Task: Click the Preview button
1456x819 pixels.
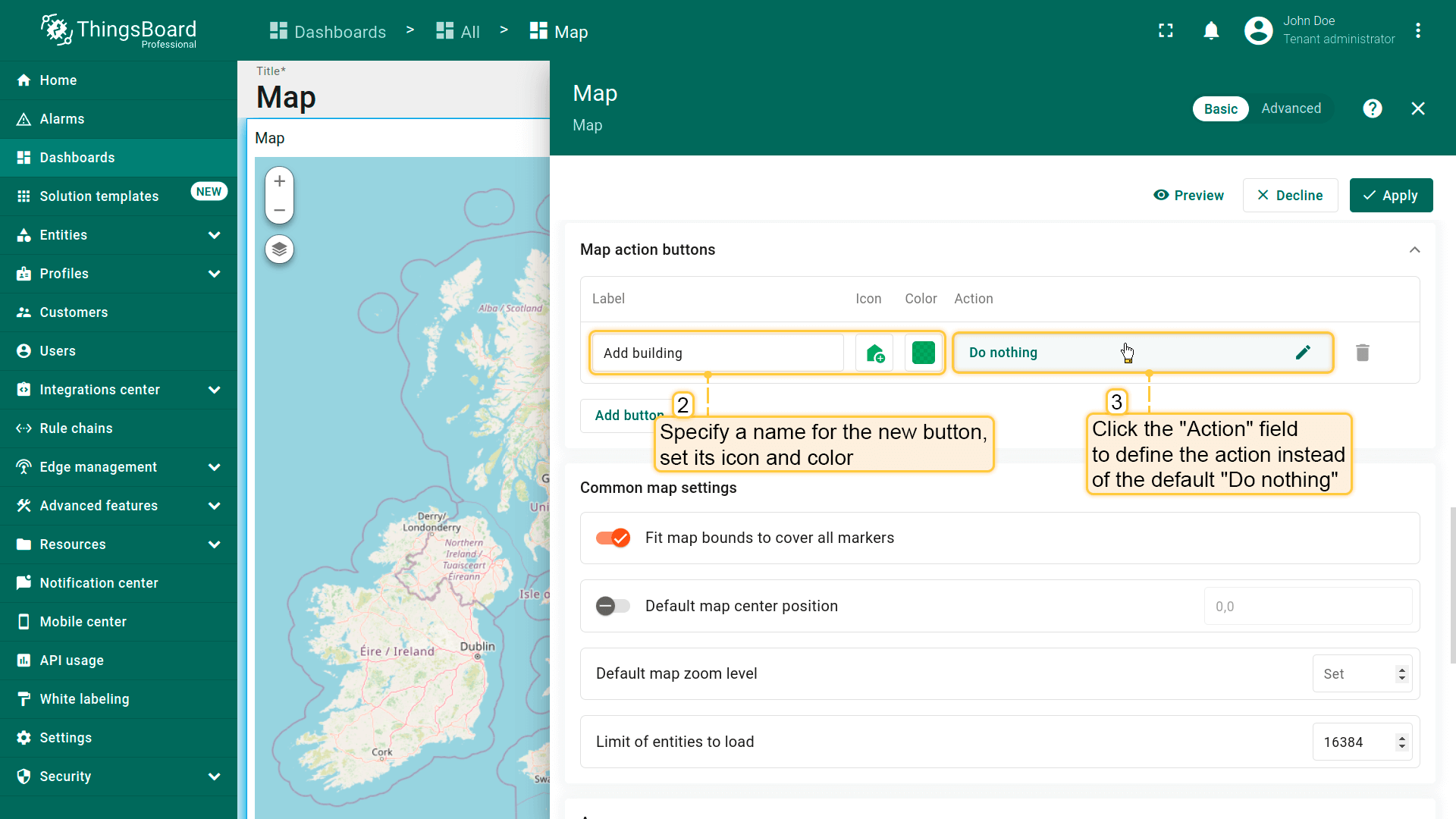Action: coord(1188,196)
